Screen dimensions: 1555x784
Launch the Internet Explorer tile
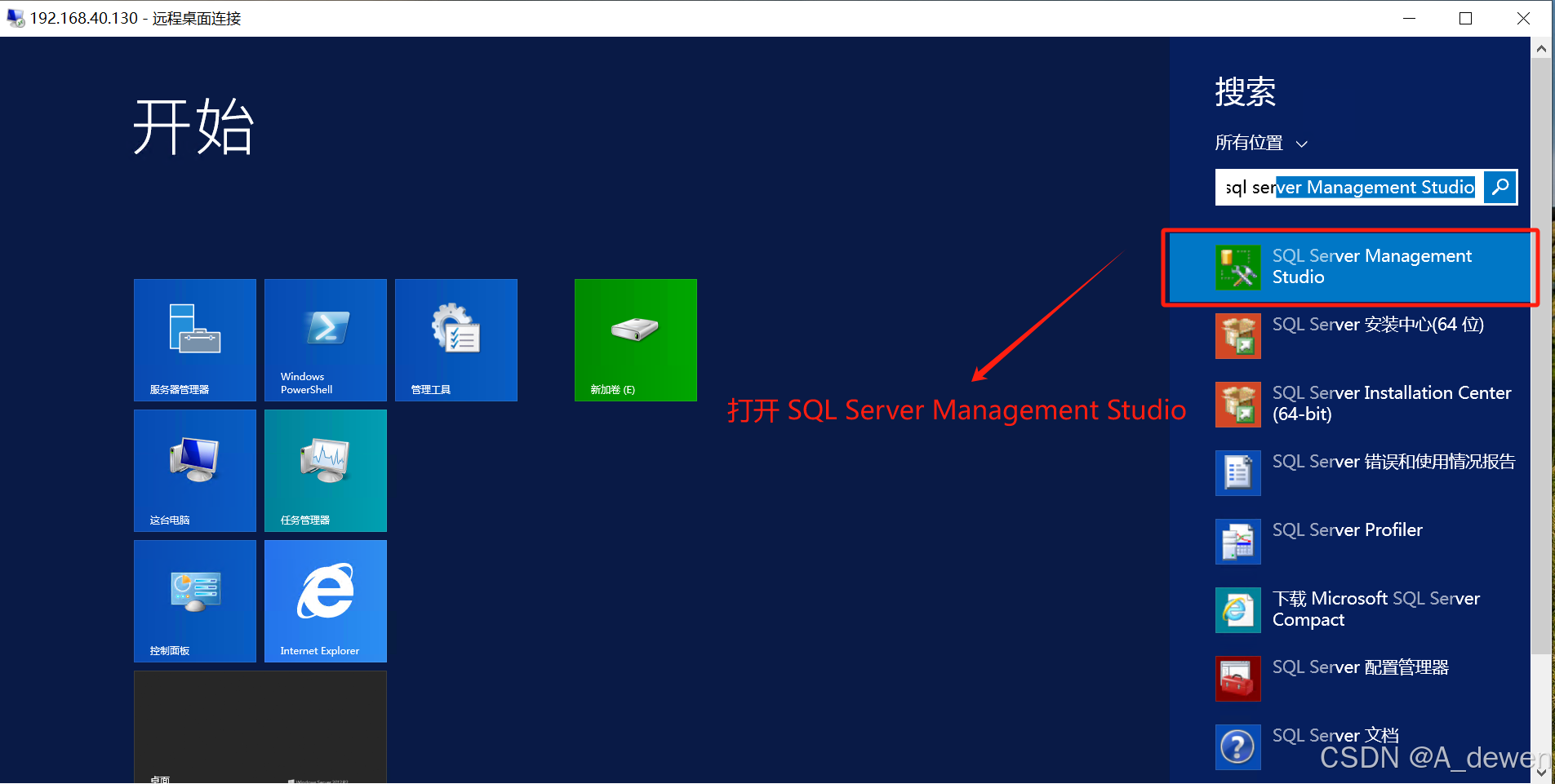pos(326,601)
